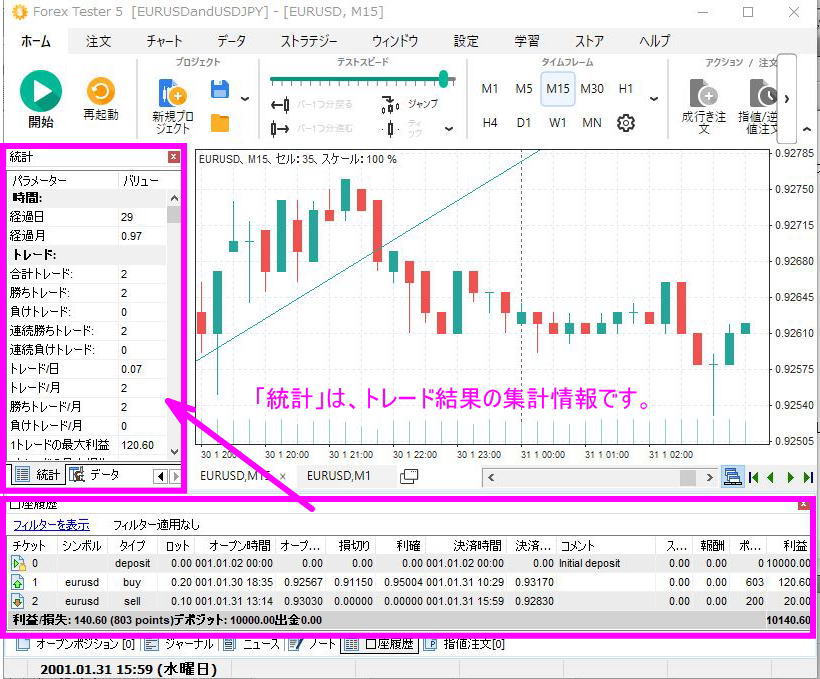Screen dimensions: 820x679
Task: Select the M1 timeframe button
Action: point(489,88)
